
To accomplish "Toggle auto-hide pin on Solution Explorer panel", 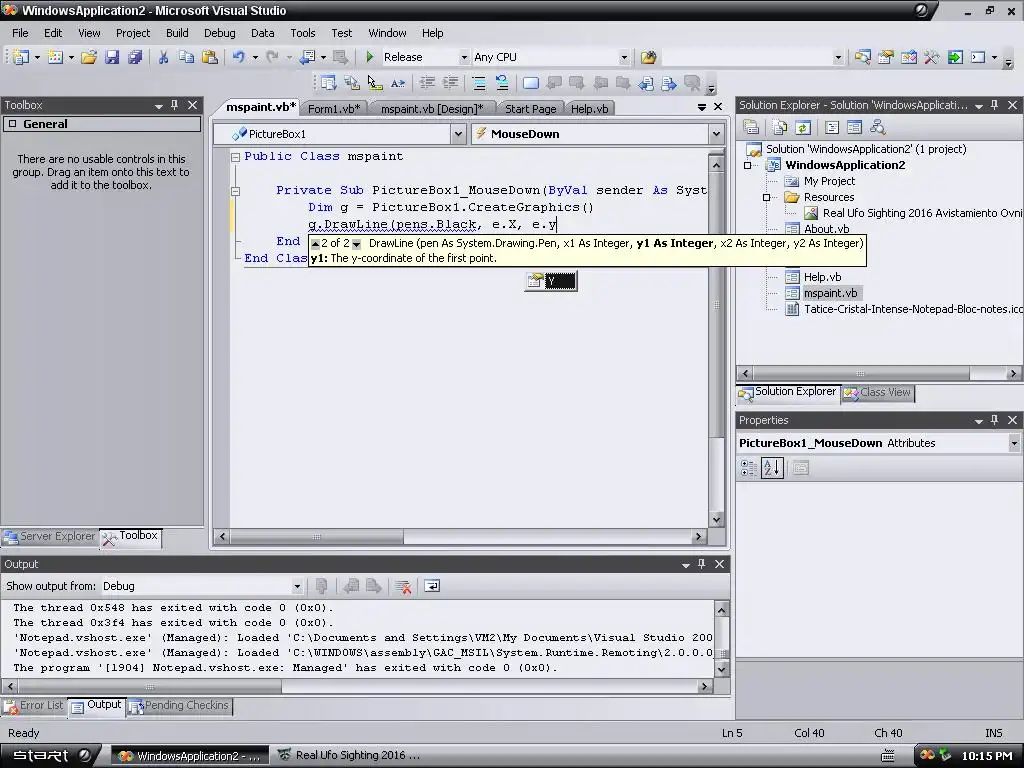I will [x=995, y=105].
